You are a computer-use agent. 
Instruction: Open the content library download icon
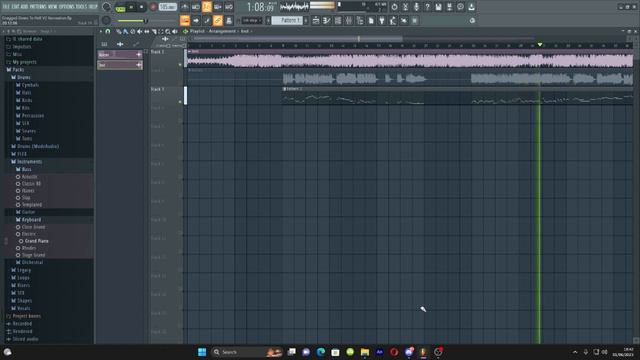tap(471, 7)
